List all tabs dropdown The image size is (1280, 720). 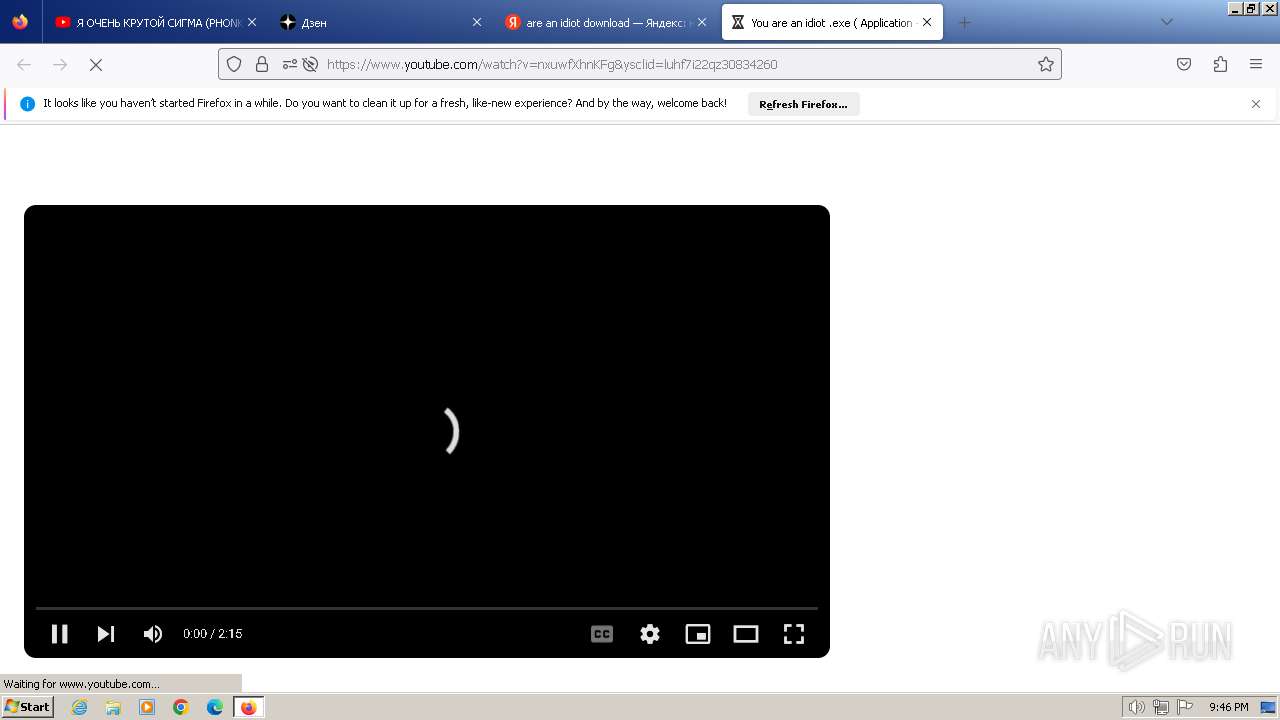coord(1166,22)
